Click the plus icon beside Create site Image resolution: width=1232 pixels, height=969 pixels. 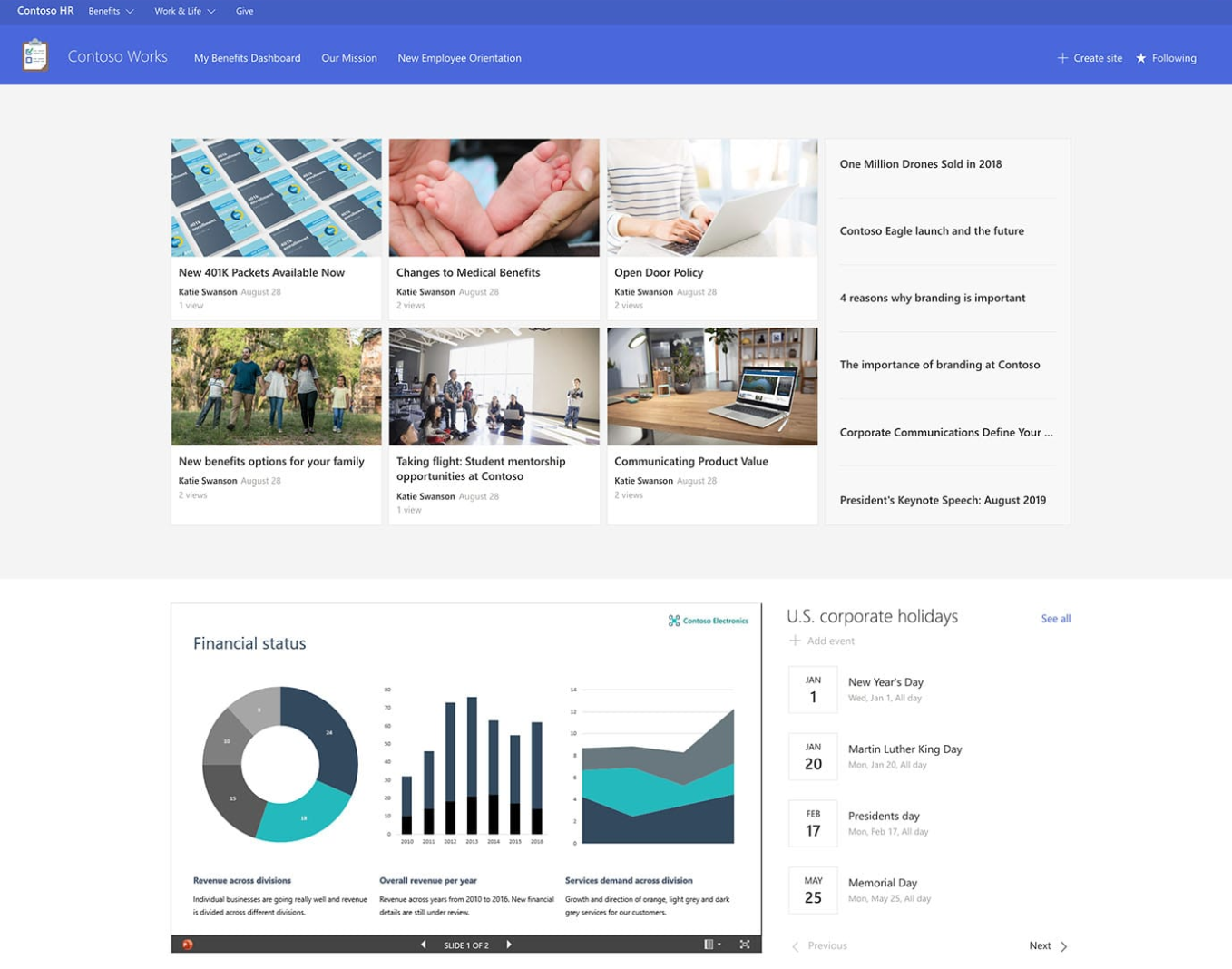[1062, 58]
